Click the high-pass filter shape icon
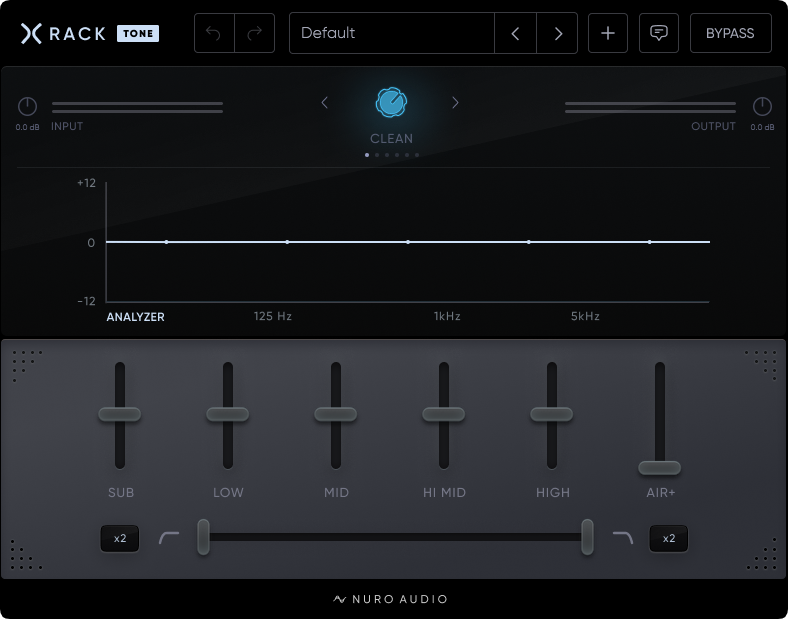The image size is (788, 619). point(169,538)
